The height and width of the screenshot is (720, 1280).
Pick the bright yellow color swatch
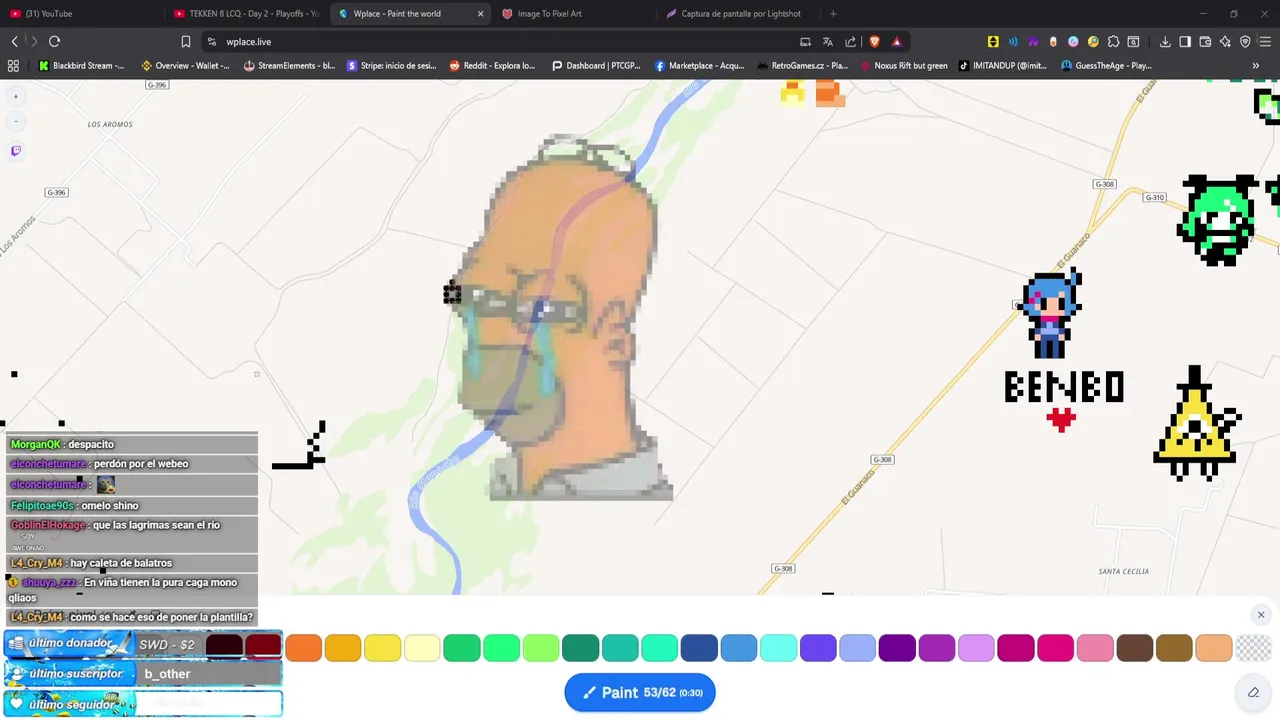point(382,647)
